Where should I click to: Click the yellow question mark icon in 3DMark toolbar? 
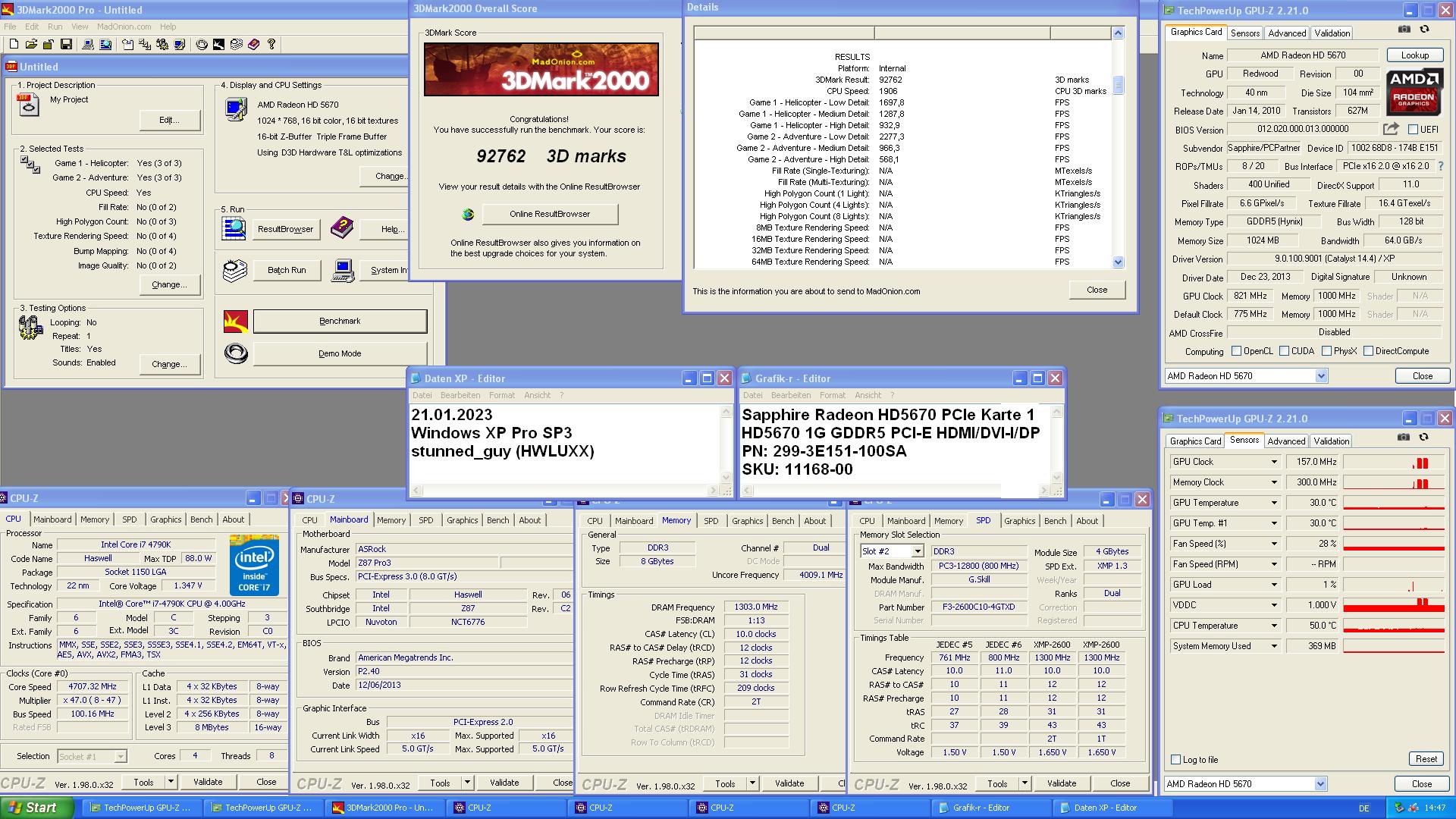point(271,45)
